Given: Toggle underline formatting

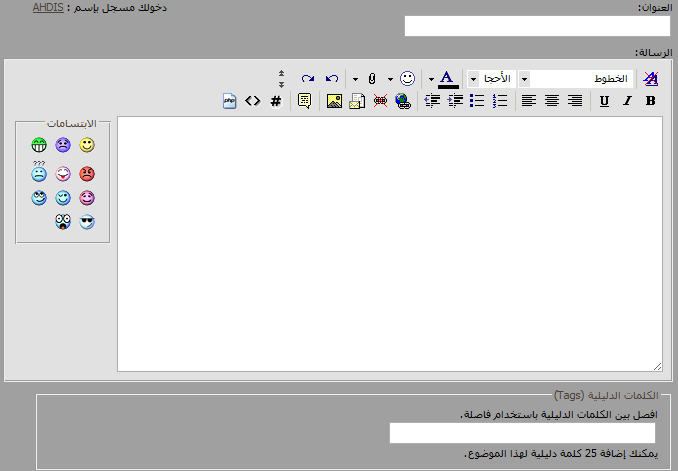Looking at the screenshot, I should [x=604, y=100].
